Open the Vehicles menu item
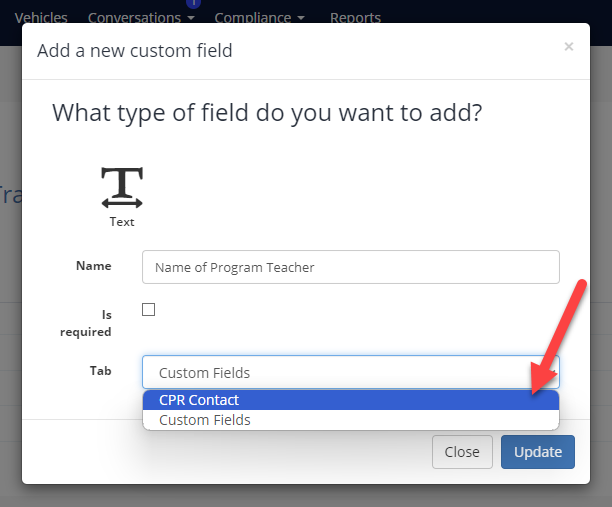Screen dimensions: 612x507 [x=41, y=18]
